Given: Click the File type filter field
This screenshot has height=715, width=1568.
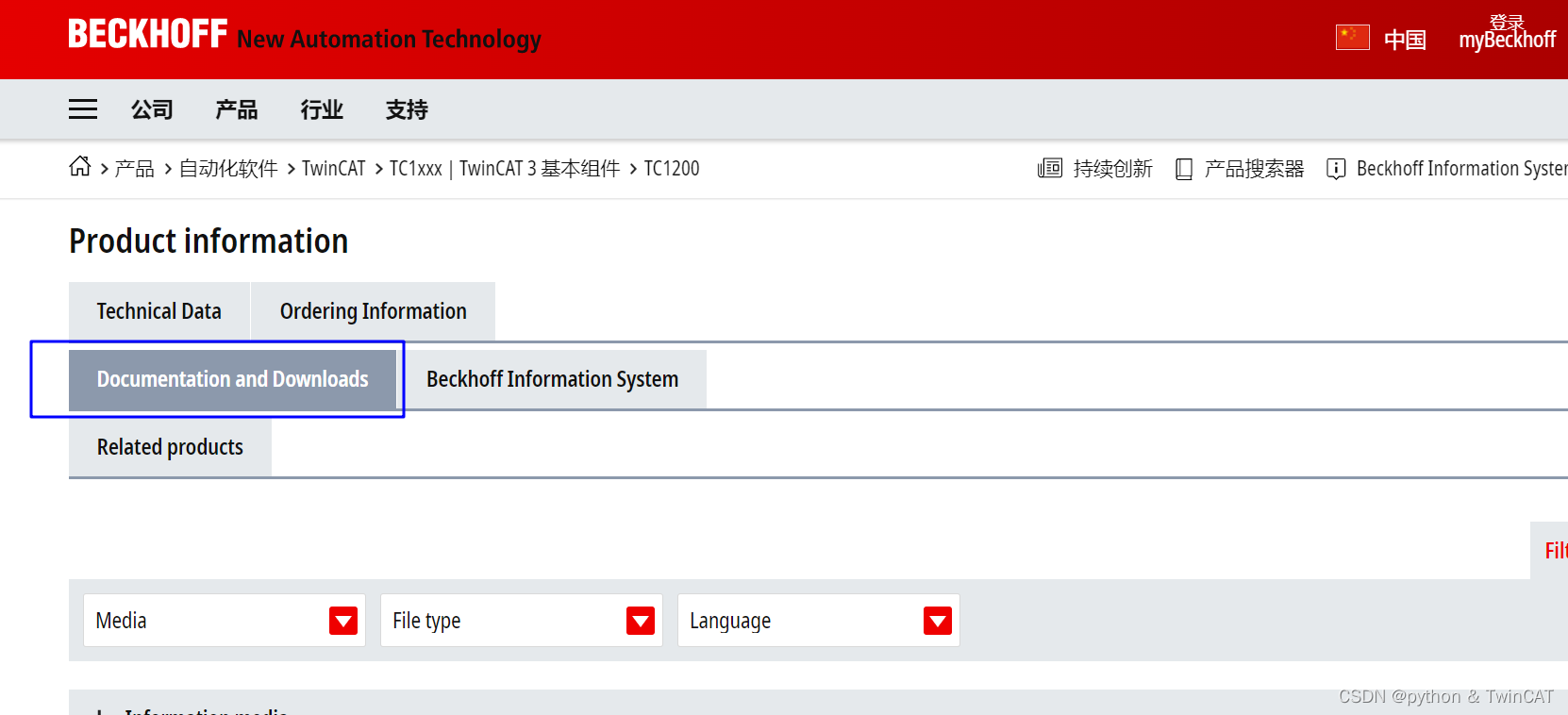Looking at the screenshot, I should pos(522,621).
